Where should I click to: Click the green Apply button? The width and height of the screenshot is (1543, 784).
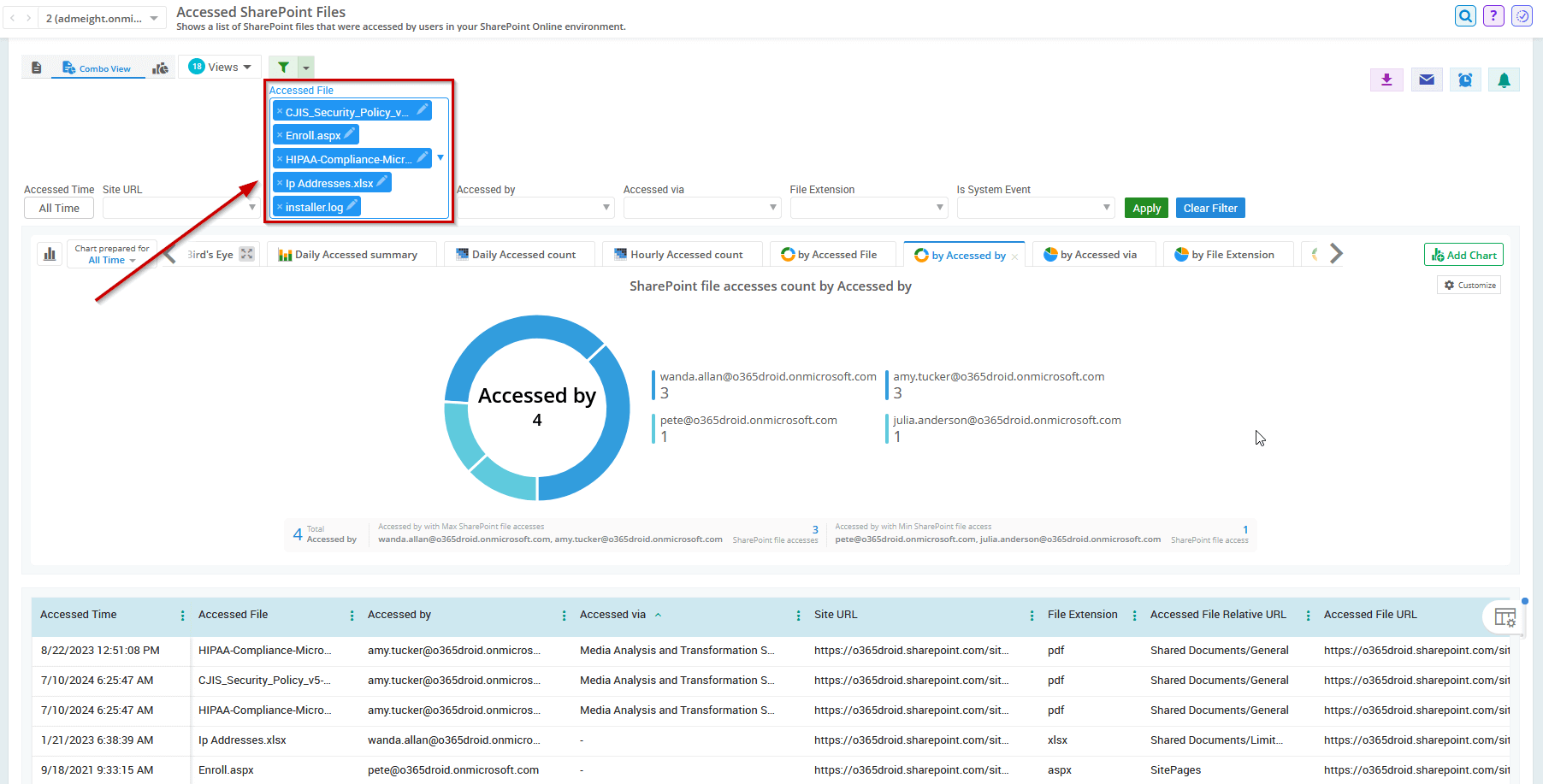1146,208
